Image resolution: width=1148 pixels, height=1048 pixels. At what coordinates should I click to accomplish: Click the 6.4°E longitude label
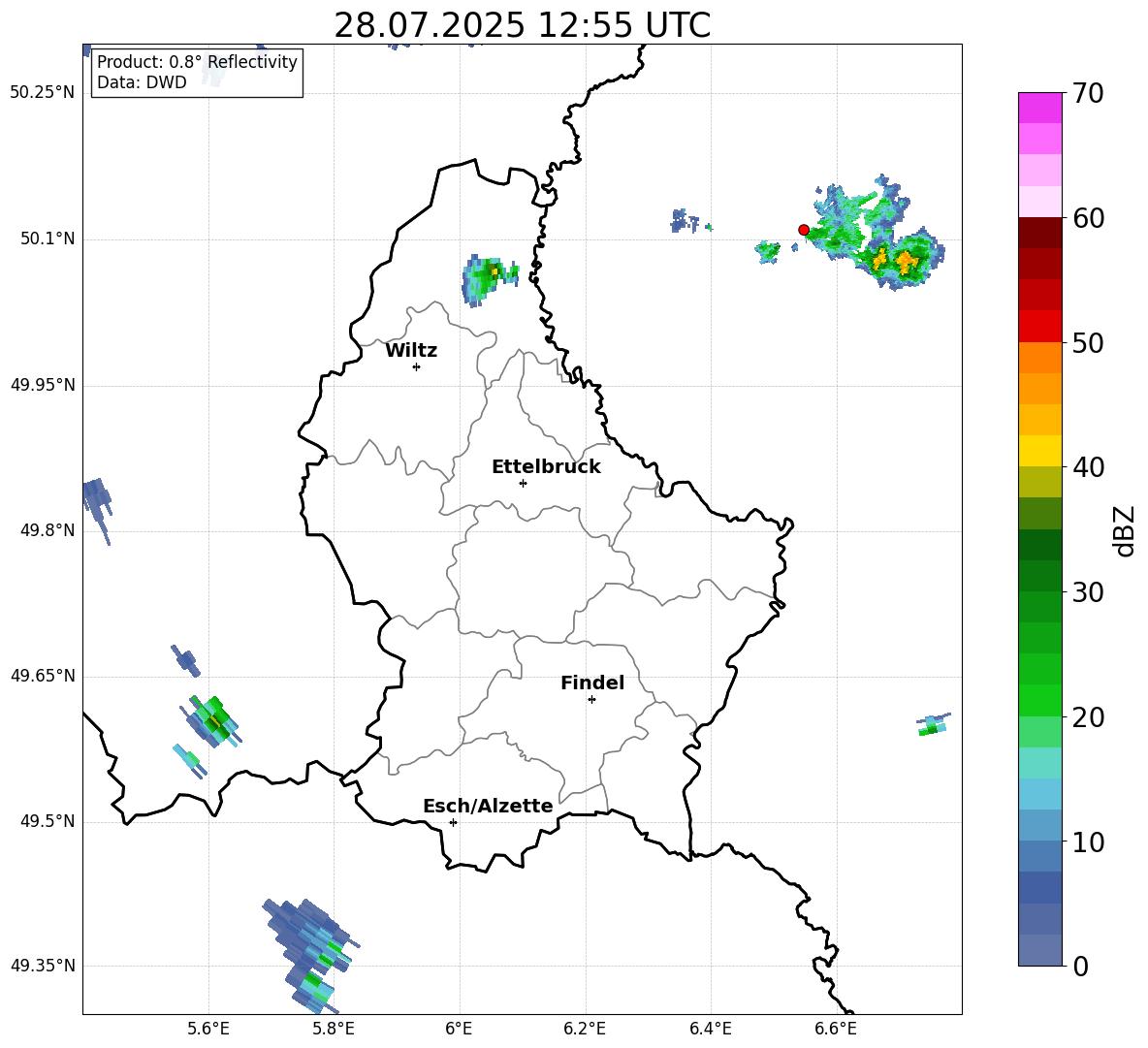[x=710, y=1030]
